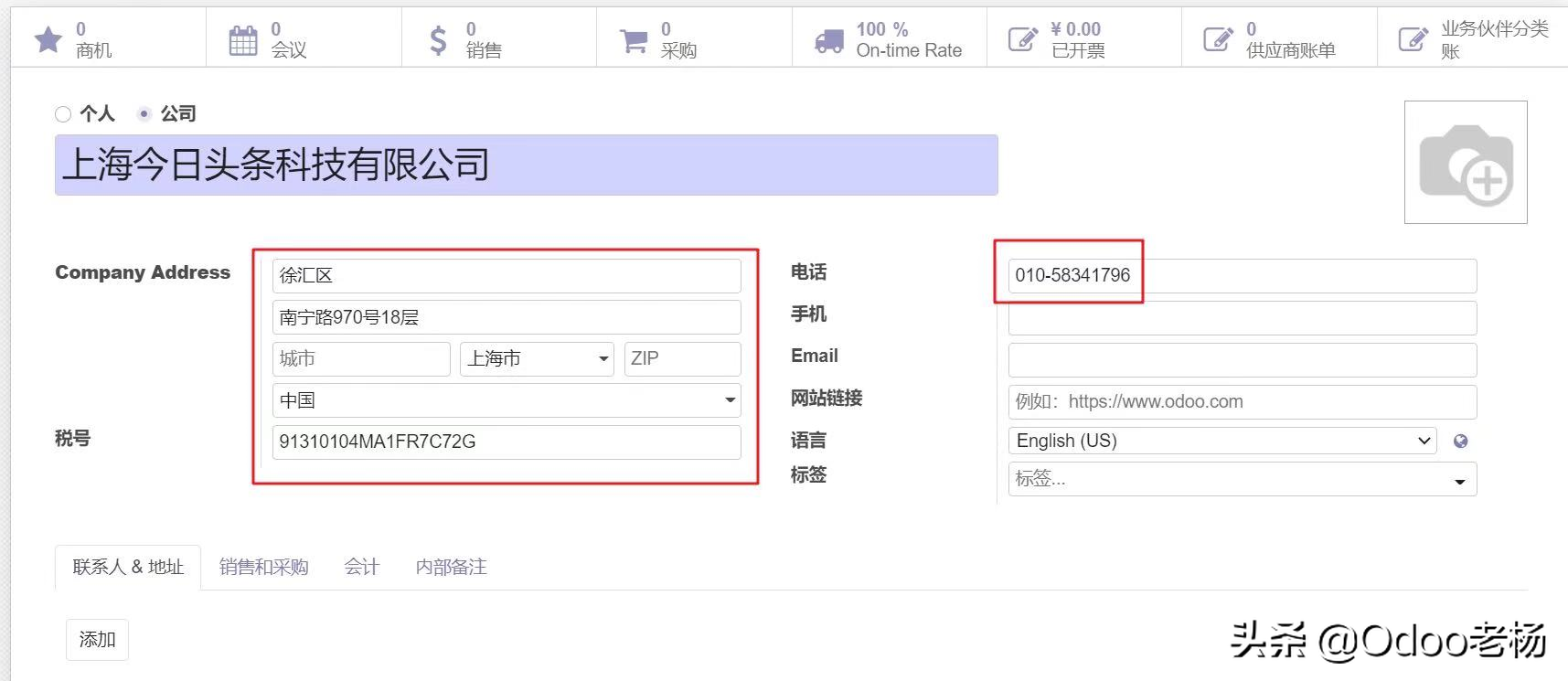Screen dimensions: 1568x681
Task: Click the edit icon for 已开票
Action: pyautogui.click(x=1023, y=39)
